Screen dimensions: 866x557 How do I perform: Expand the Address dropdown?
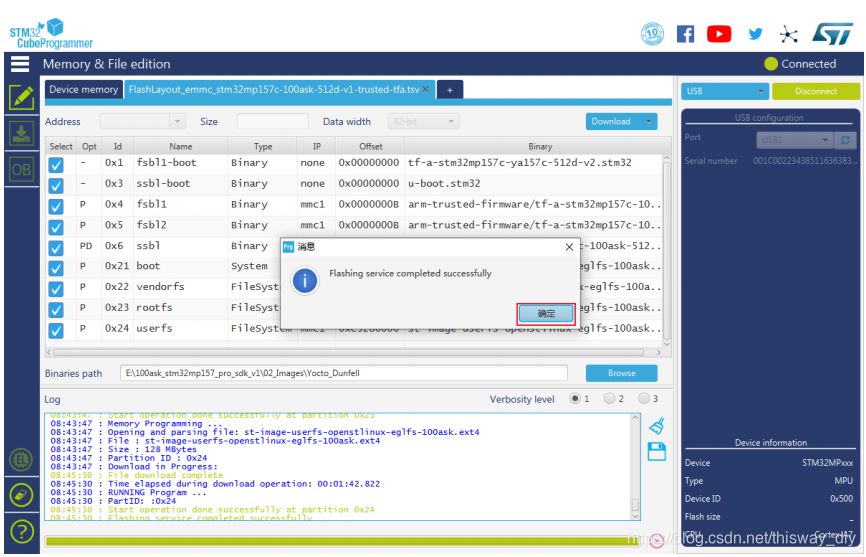(x=177, y=121)
